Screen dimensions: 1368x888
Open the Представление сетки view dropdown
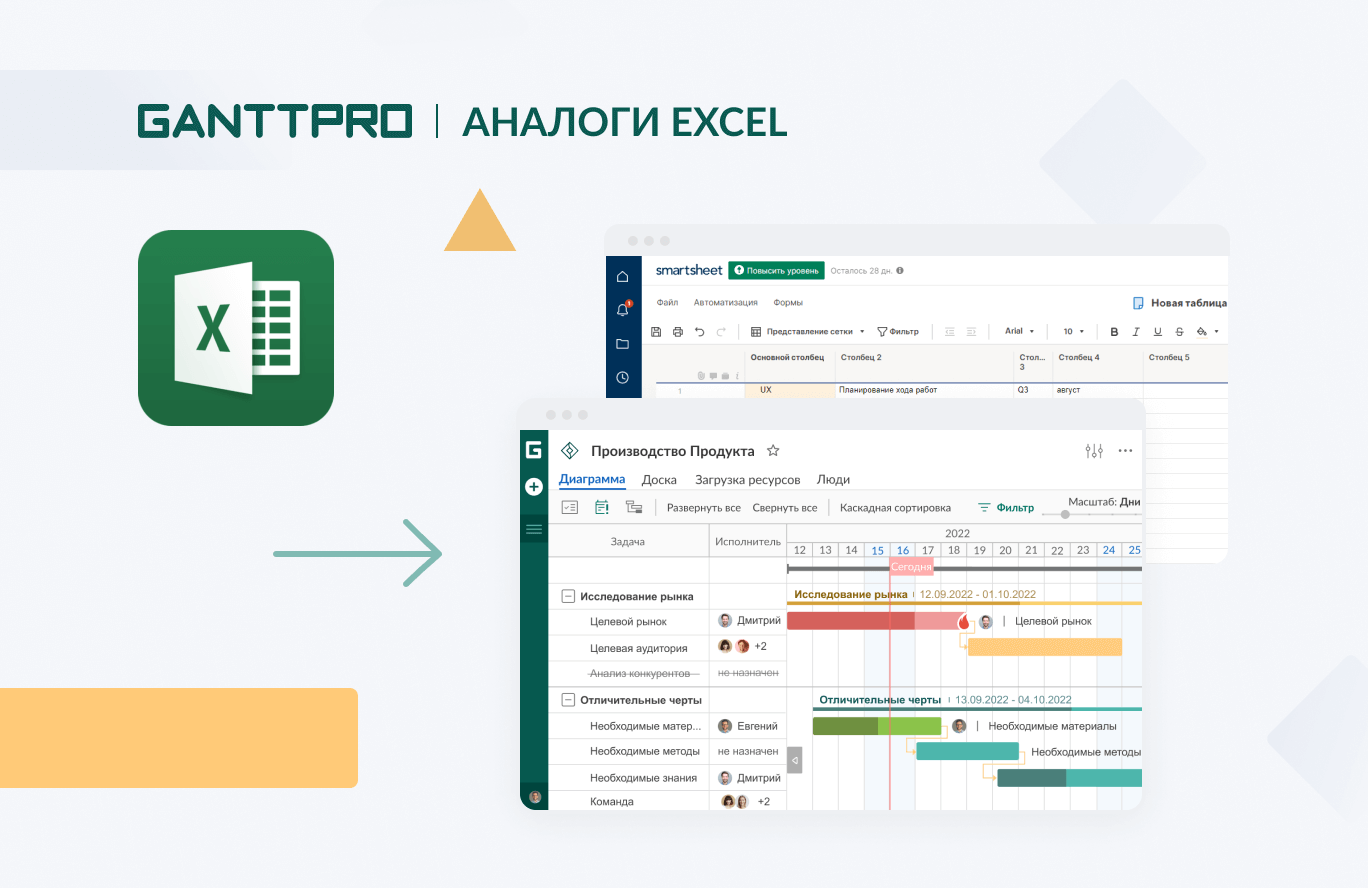pyautogui.click(x=808, y=331)
